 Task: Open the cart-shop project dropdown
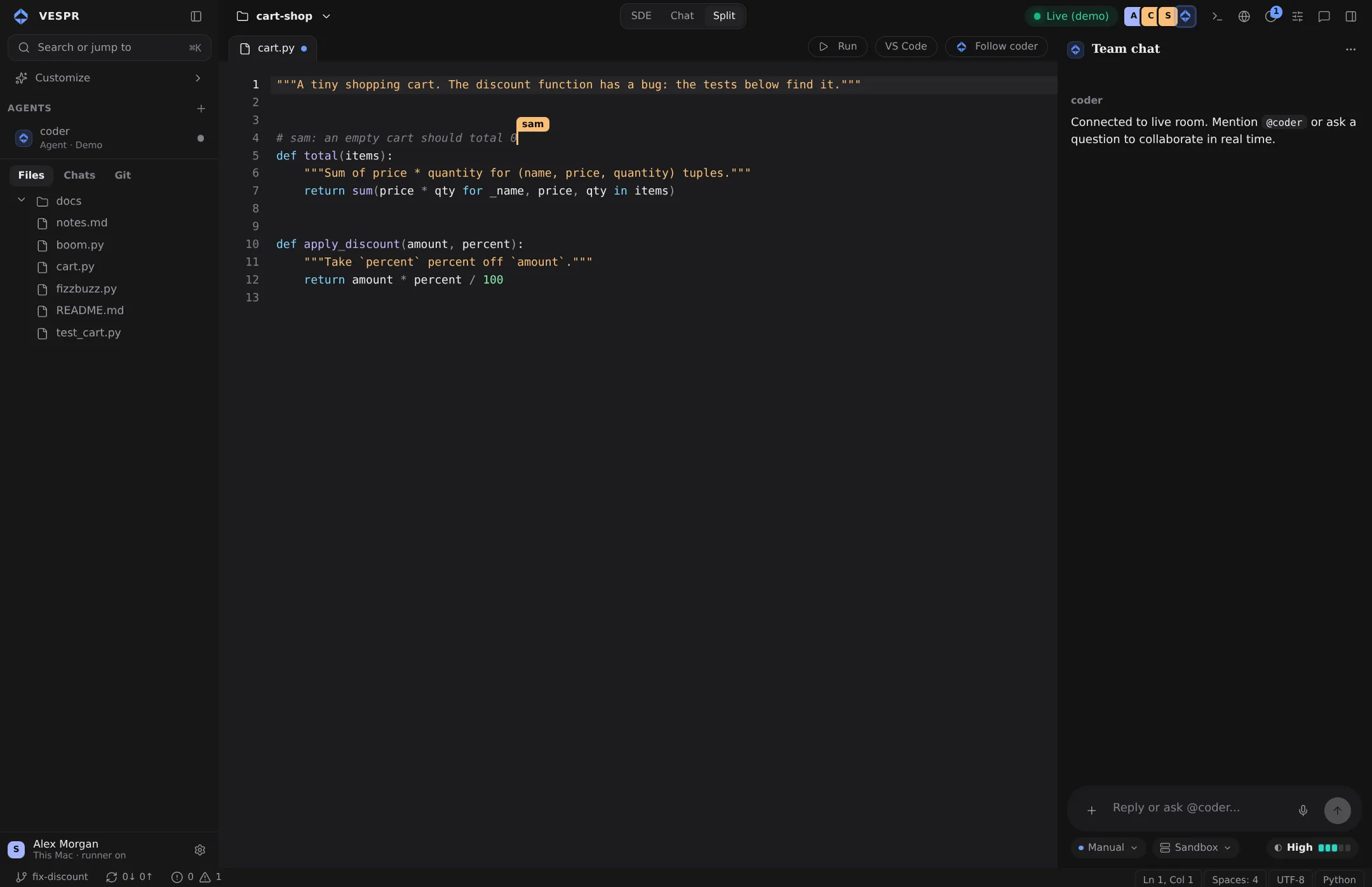(x=284, y=17)
